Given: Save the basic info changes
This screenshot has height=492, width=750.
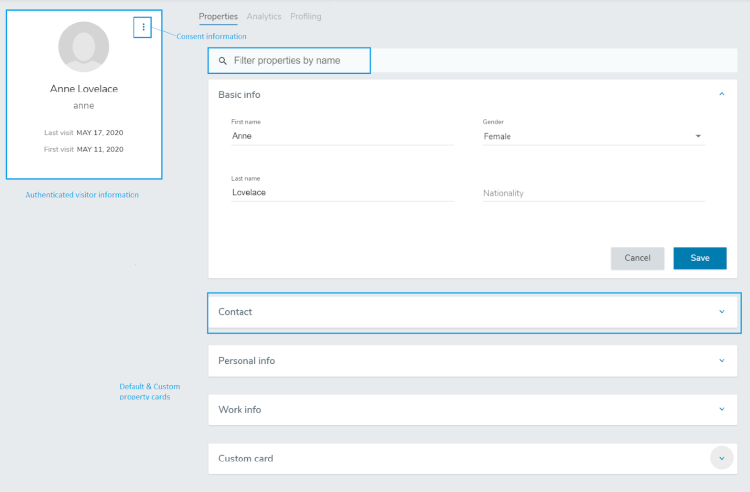Looking at the screenshot, I should (x=699, y=258).
